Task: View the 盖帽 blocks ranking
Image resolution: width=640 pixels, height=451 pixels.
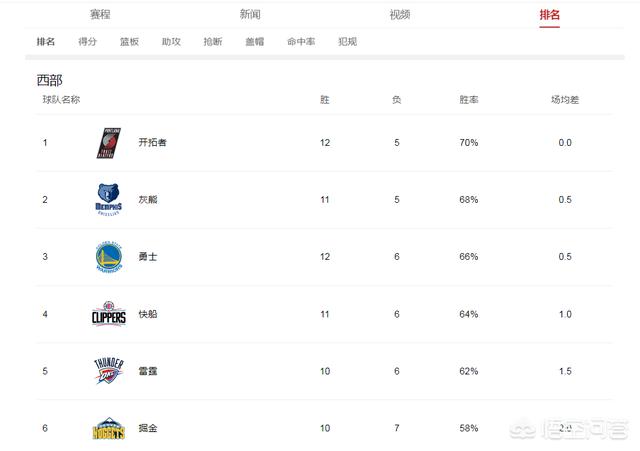Action: [x=255, y=42]
